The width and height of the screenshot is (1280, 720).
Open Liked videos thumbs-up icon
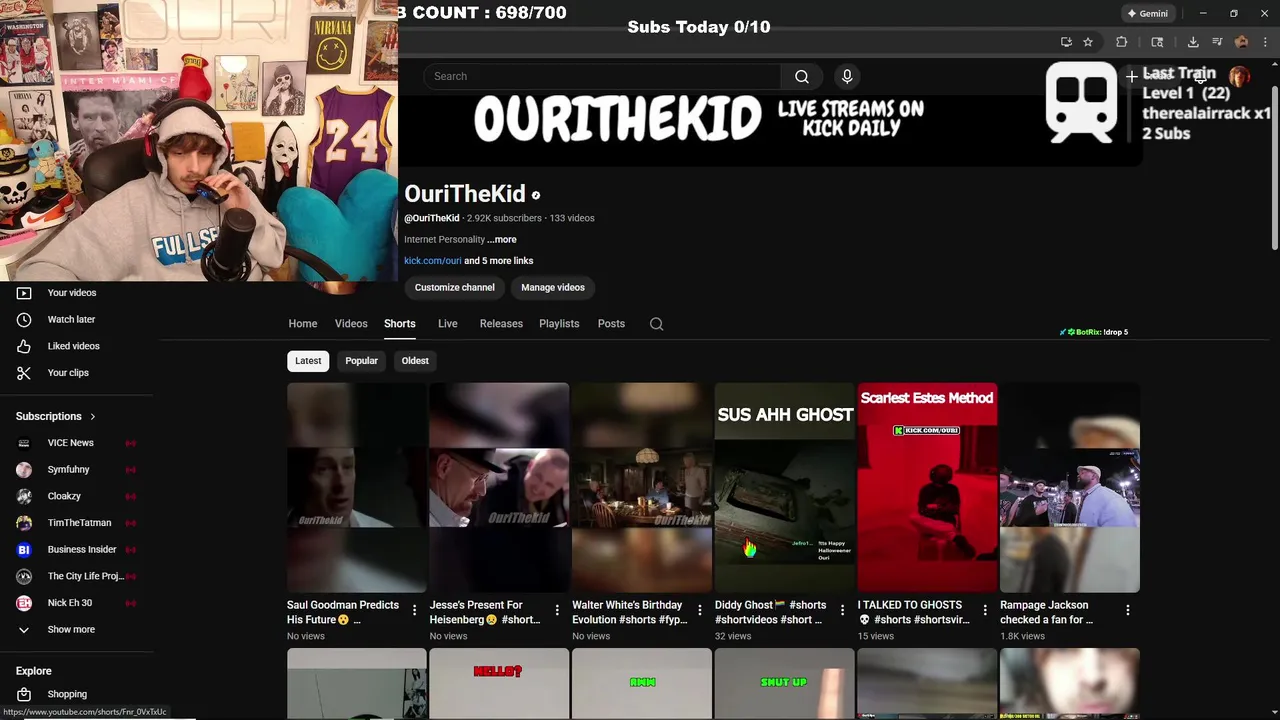(24, 346)
